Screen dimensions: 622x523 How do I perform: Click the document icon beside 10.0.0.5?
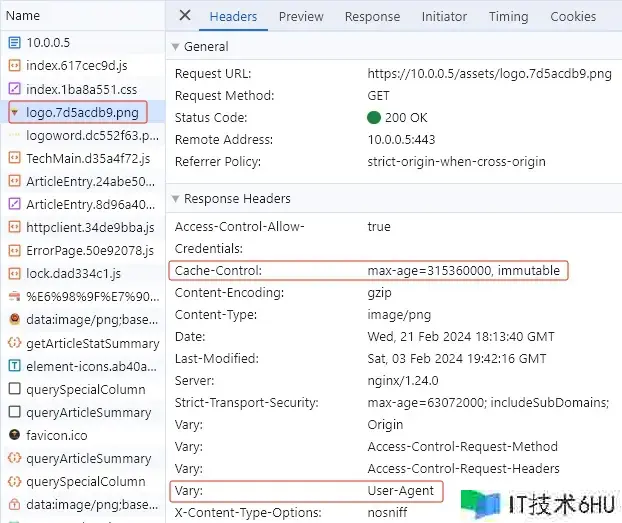click(14, 43)
